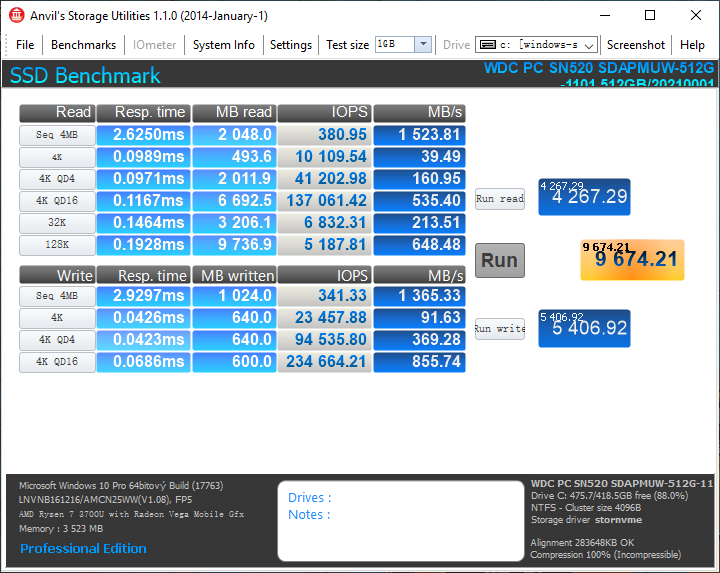Click the Run read button

(499, 199)
